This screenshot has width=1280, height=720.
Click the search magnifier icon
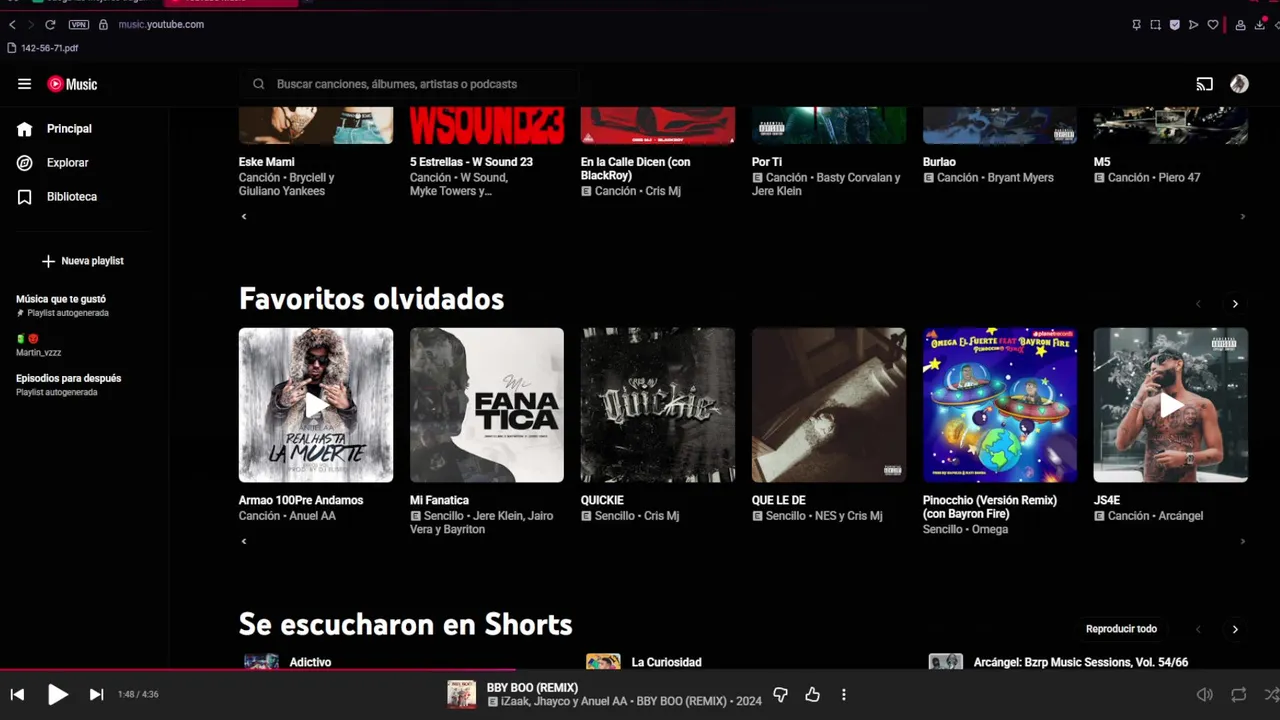258,84
